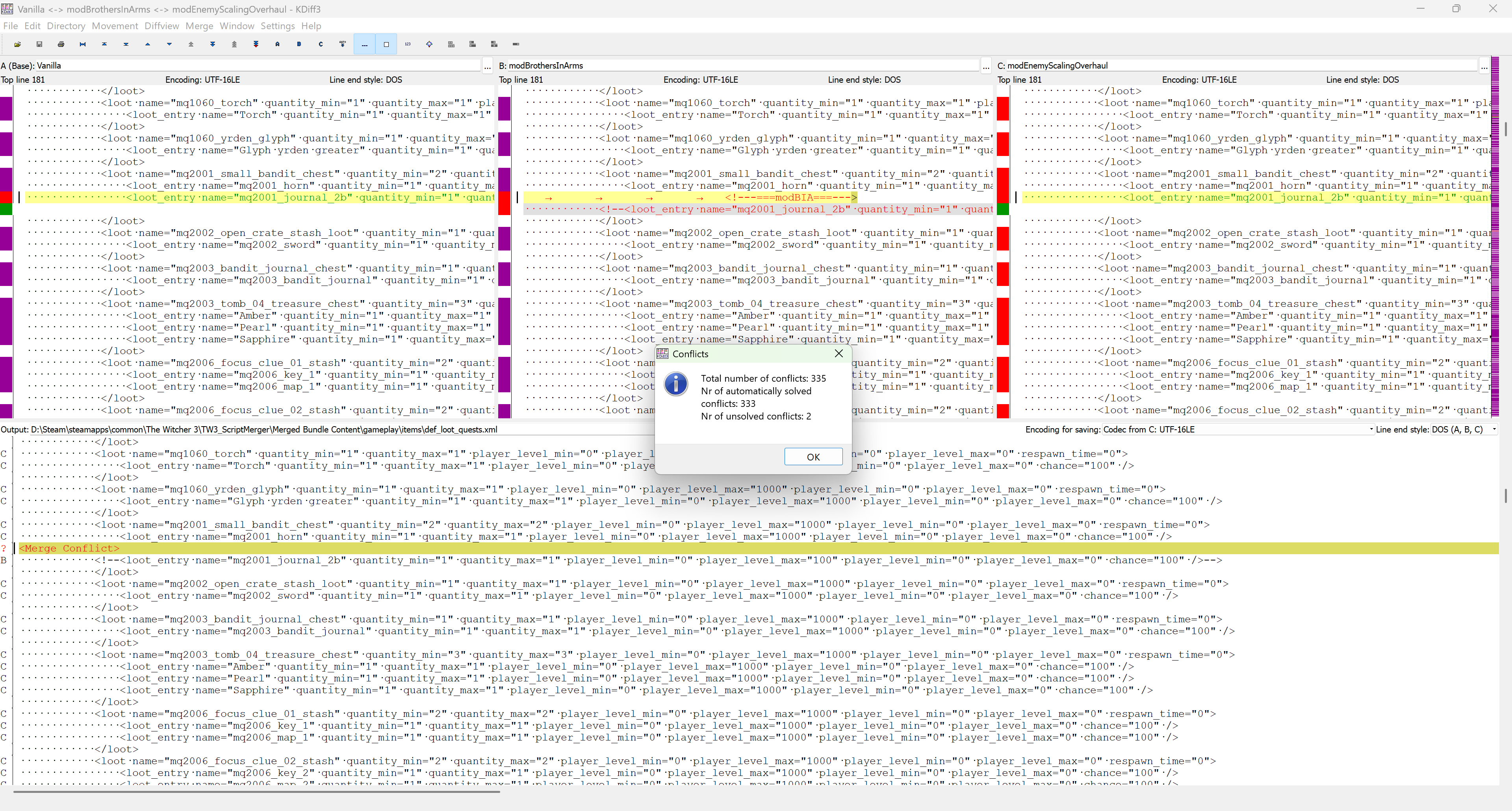The width and height of the screenshot is (1512, 811).
Task: Go to next unsolved conflict icon
Action: coord(256,44)
